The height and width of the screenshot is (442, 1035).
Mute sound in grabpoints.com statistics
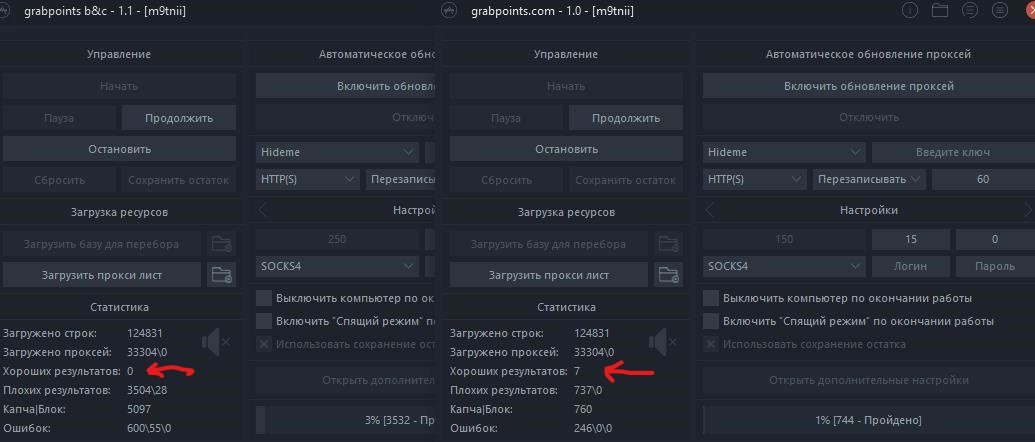[662, 342]
